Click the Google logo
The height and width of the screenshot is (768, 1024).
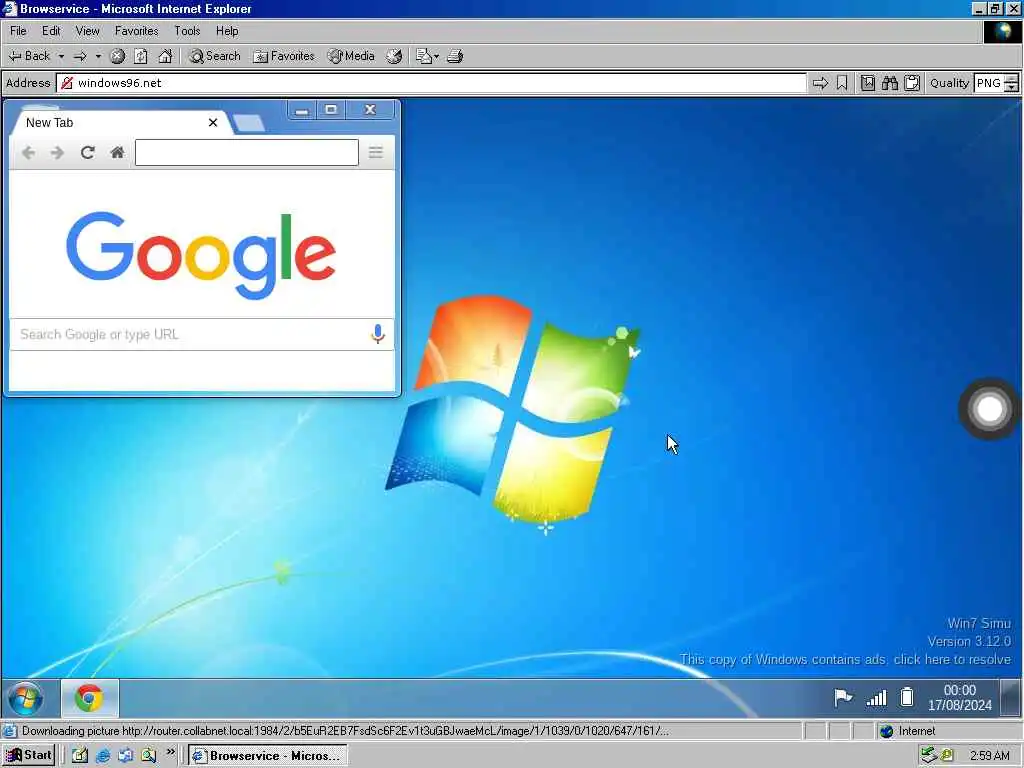(201, 255)
